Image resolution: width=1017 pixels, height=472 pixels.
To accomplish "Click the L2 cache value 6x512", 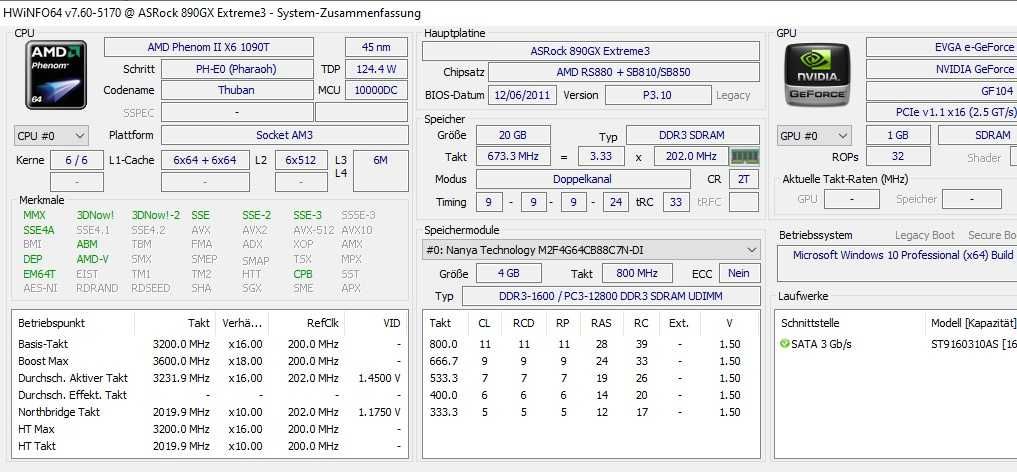I will coord(301,160).
